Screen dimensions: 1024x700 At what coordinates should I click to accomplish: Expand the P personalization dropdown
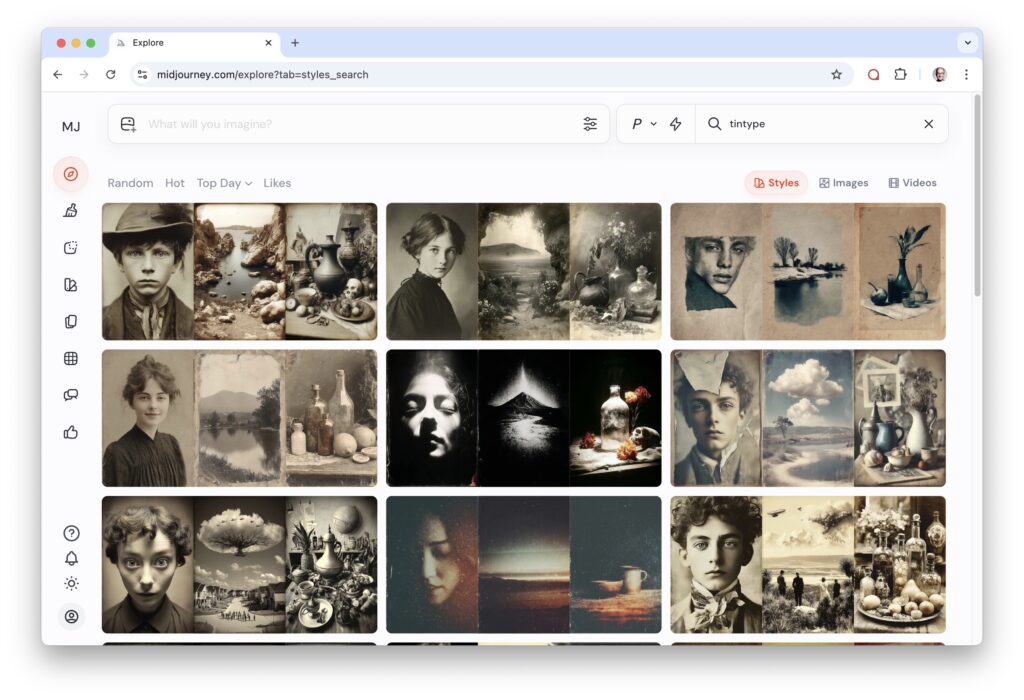(643, 124)
